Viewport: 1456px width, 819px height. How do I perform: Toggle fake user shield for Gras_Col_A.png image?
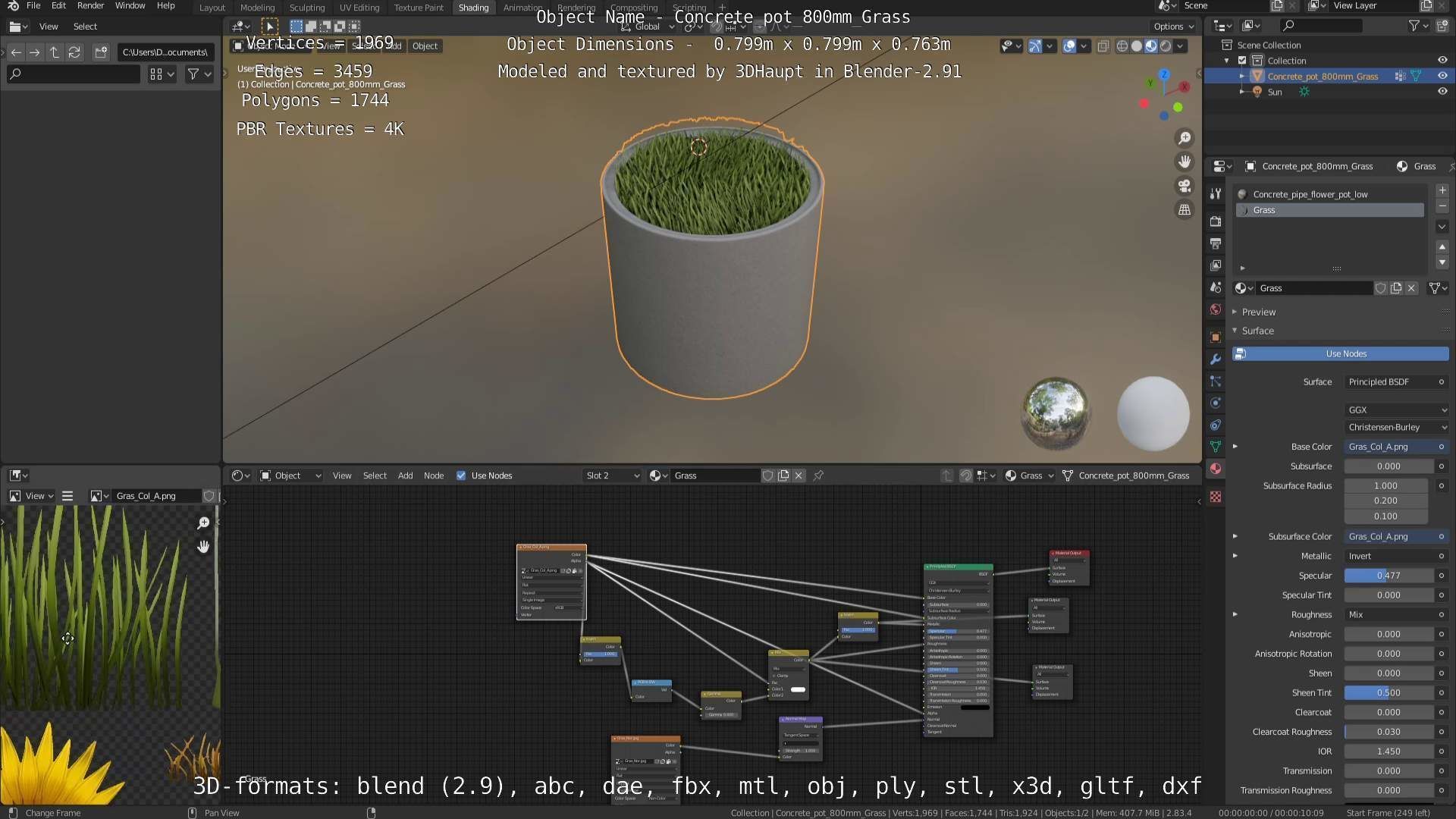point(209,496)
